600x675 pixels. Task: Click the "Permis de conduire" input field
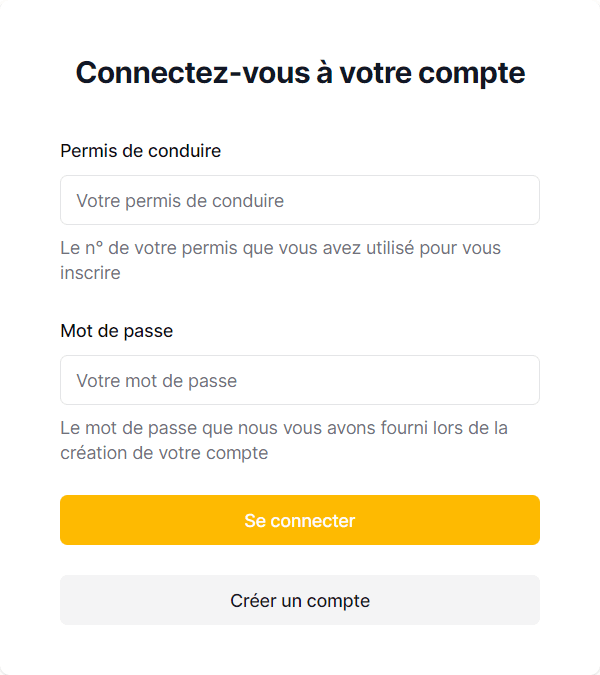300,200
